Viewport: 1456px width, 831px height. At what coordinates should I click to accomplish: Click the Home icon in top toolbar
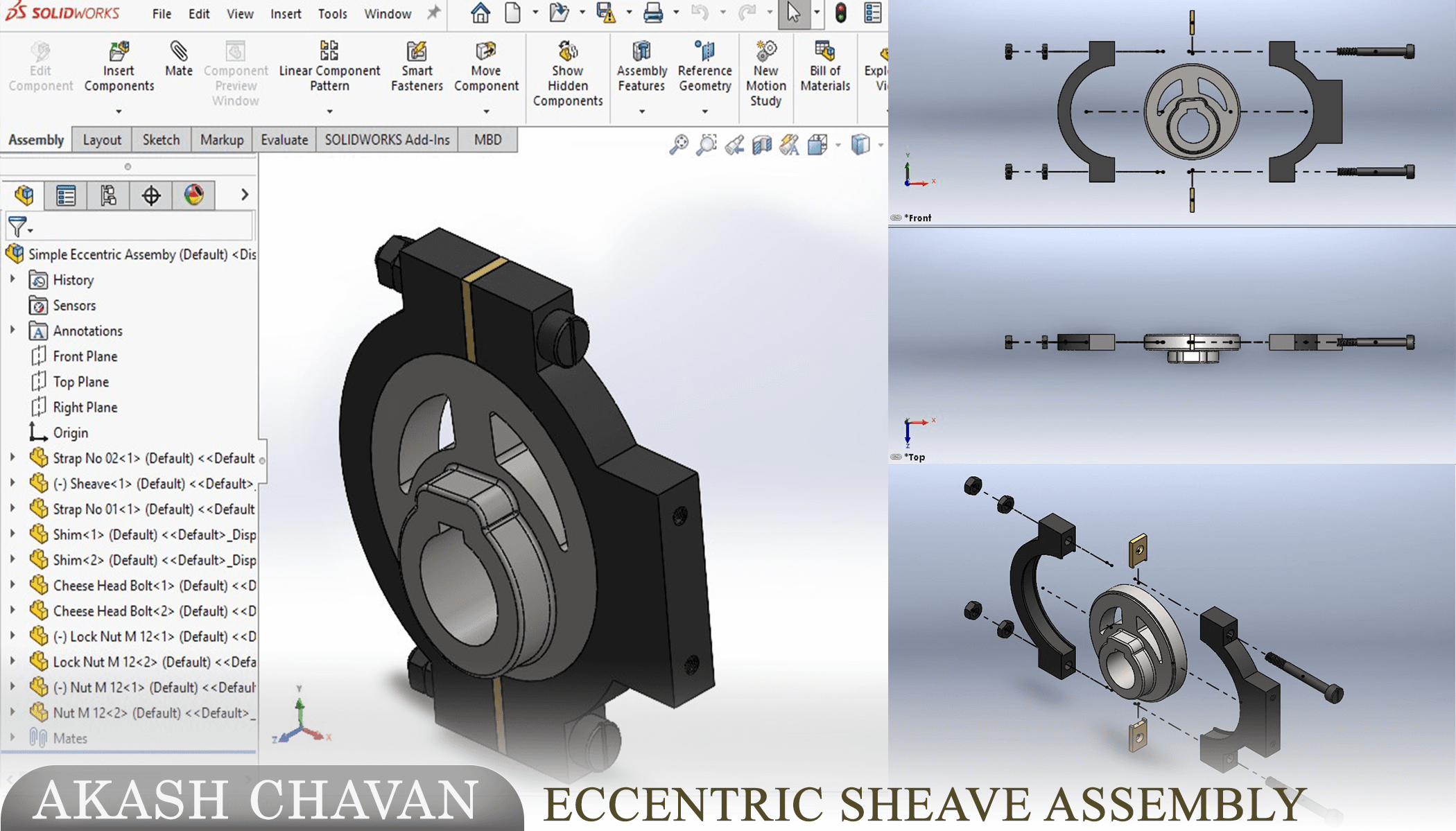pyautogui.click(x=480, y=13)
